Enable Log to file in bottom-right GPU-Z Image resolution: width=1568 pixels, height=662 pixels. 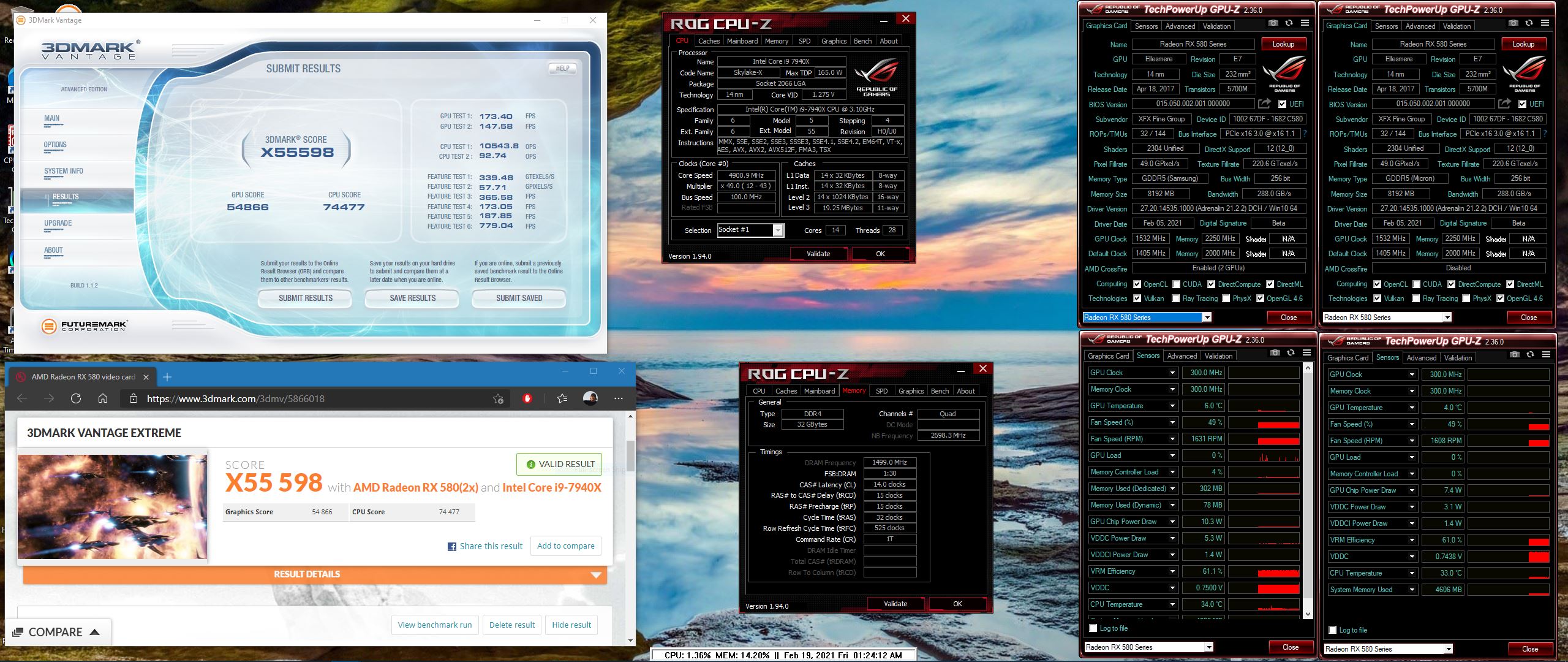(x=1332, y=630)
